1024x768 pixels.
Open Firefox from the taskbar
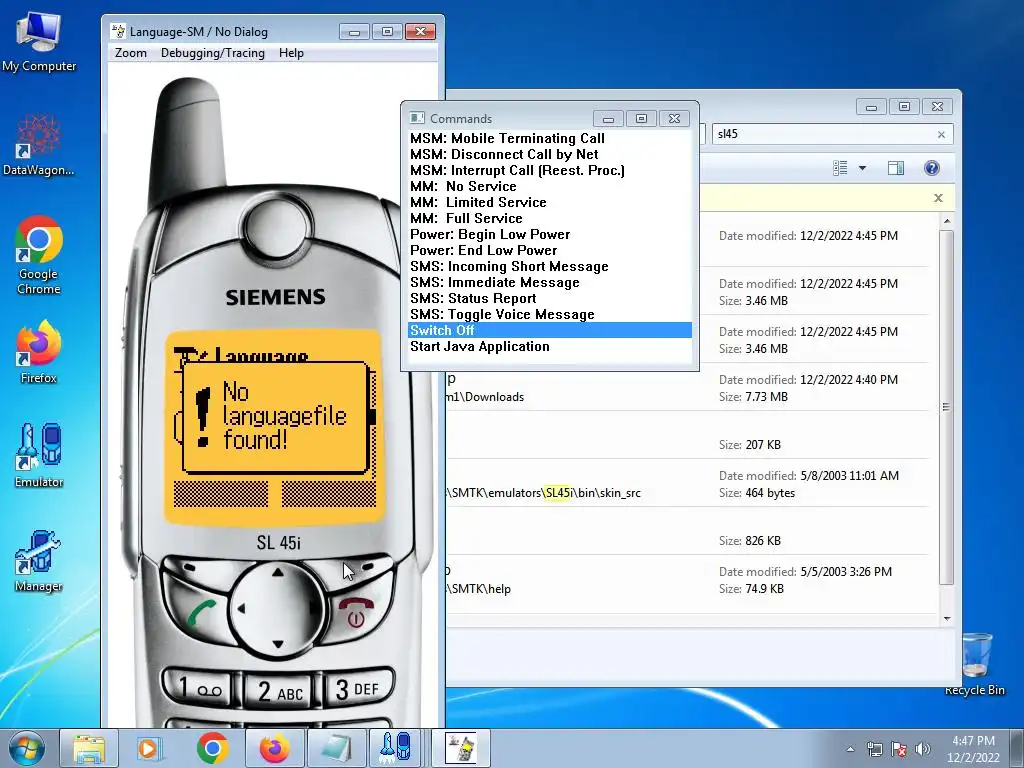click(x=274, y=748)
